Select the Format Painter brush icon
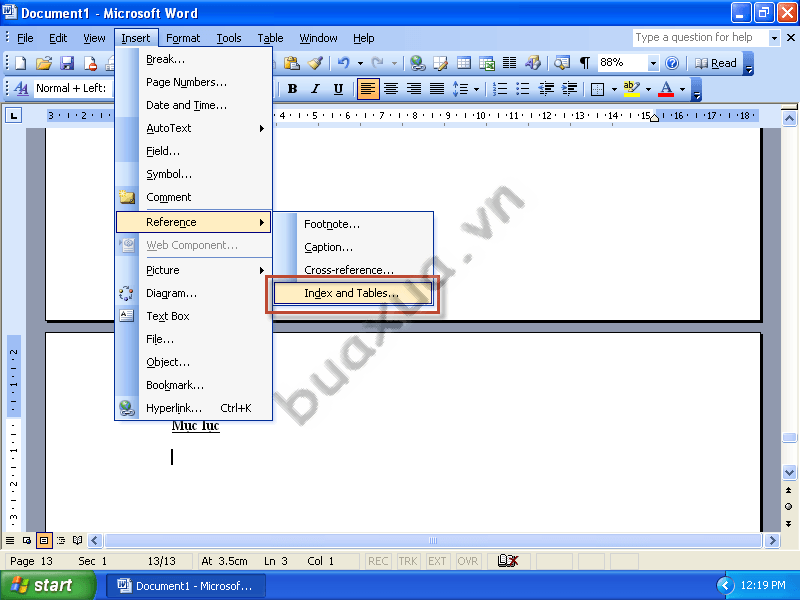Viewport: 800px width, 600px height. tap(315, 63)
